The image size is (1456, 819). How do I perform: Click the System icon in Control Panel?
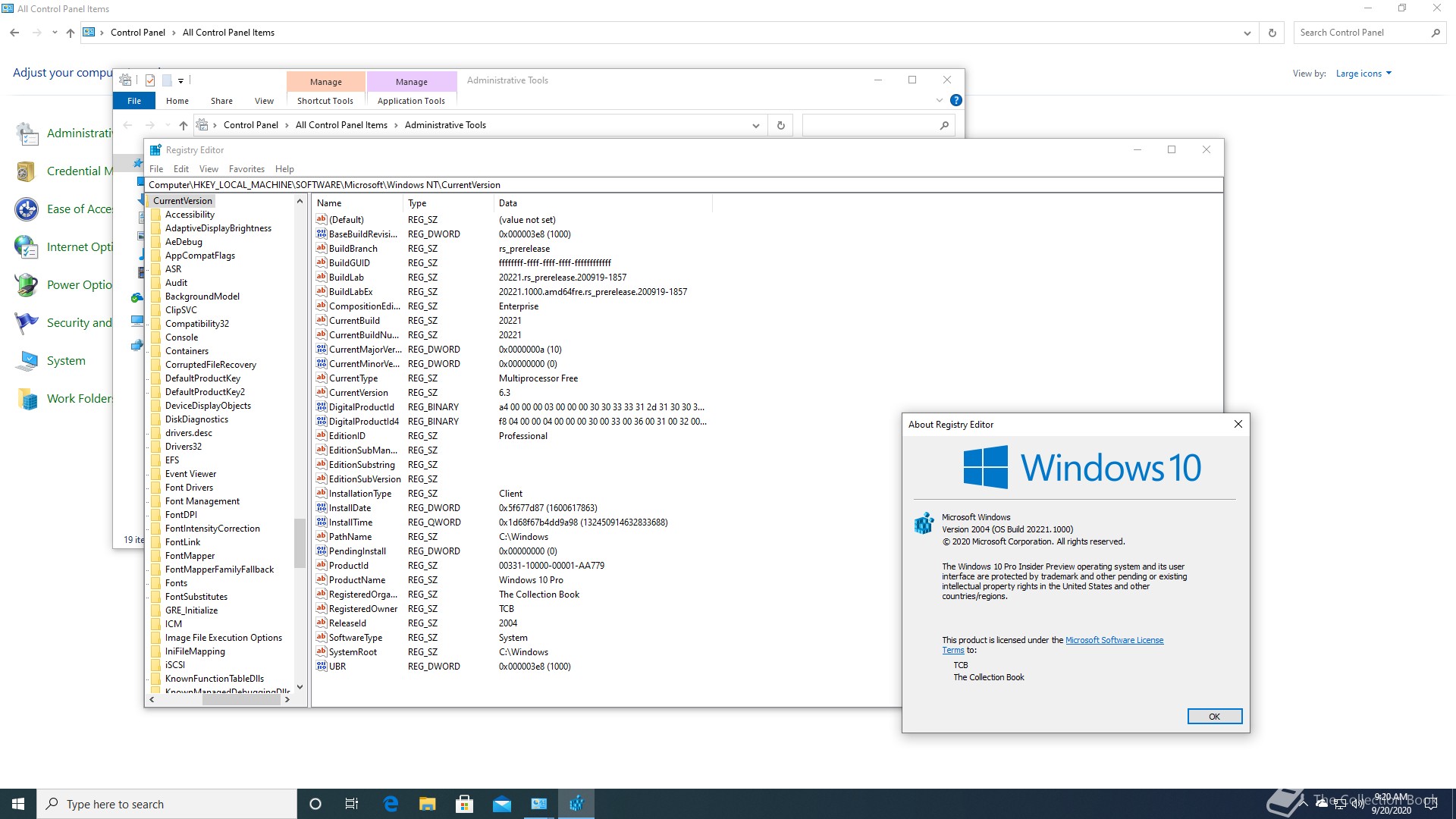[x=27, y=361]
